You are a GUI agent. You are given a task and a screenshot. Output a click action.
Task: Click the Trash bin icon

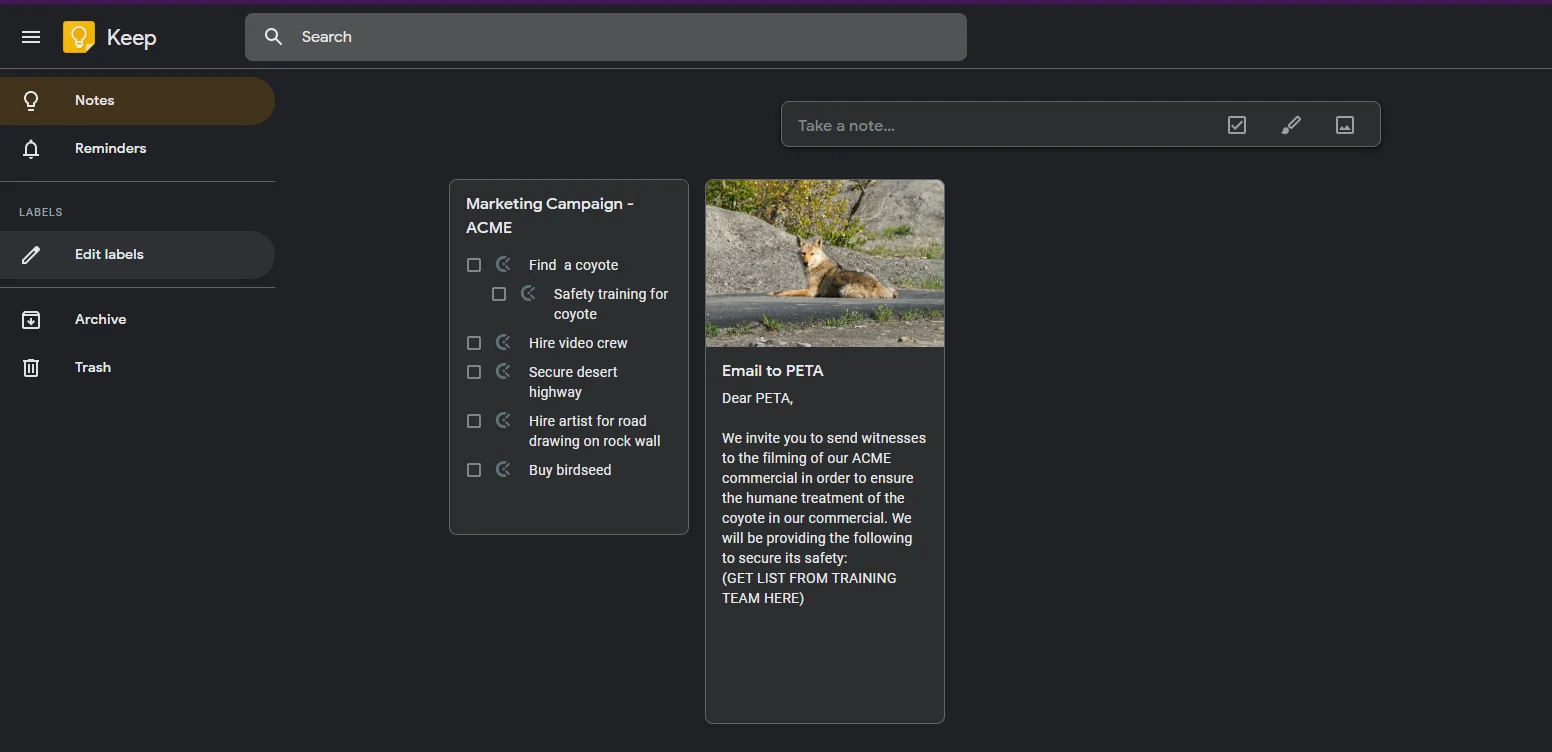pos(31,367)
